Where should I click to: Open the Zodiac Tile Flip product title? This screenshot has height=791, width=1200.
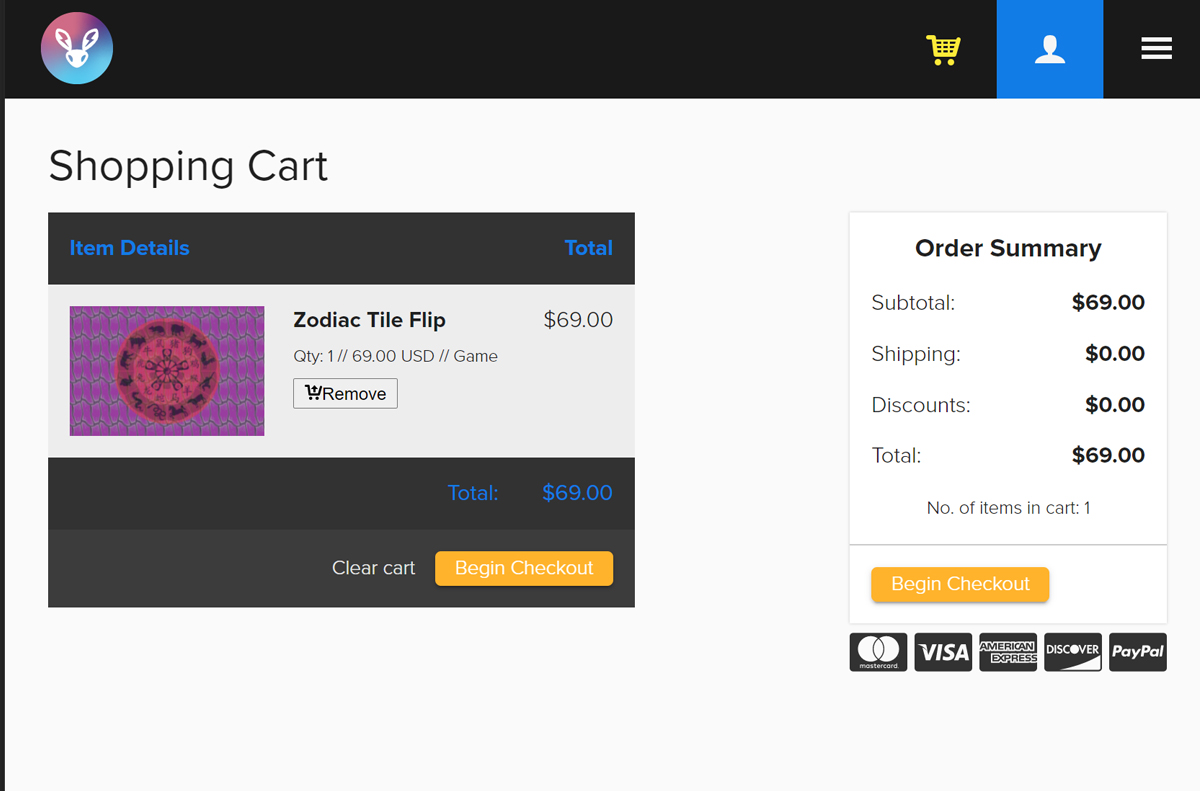coord(369,320)
